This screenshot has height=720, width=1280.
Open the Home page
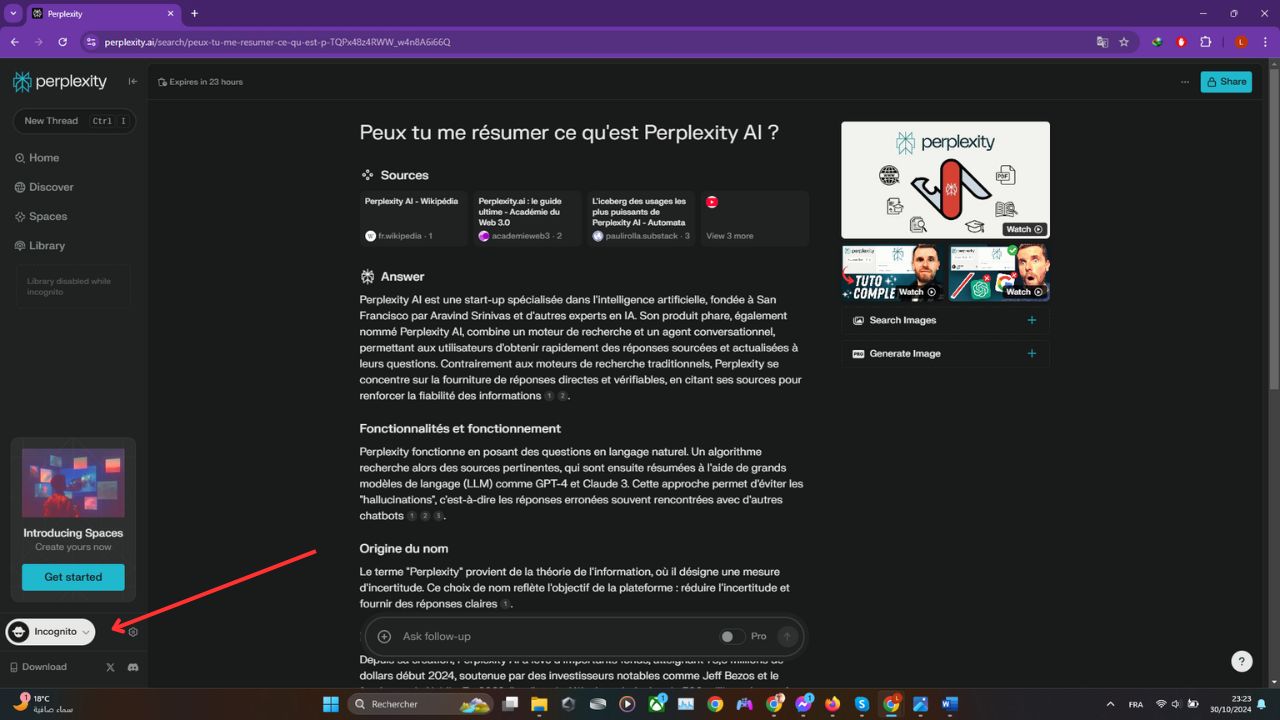click(37, 158)
